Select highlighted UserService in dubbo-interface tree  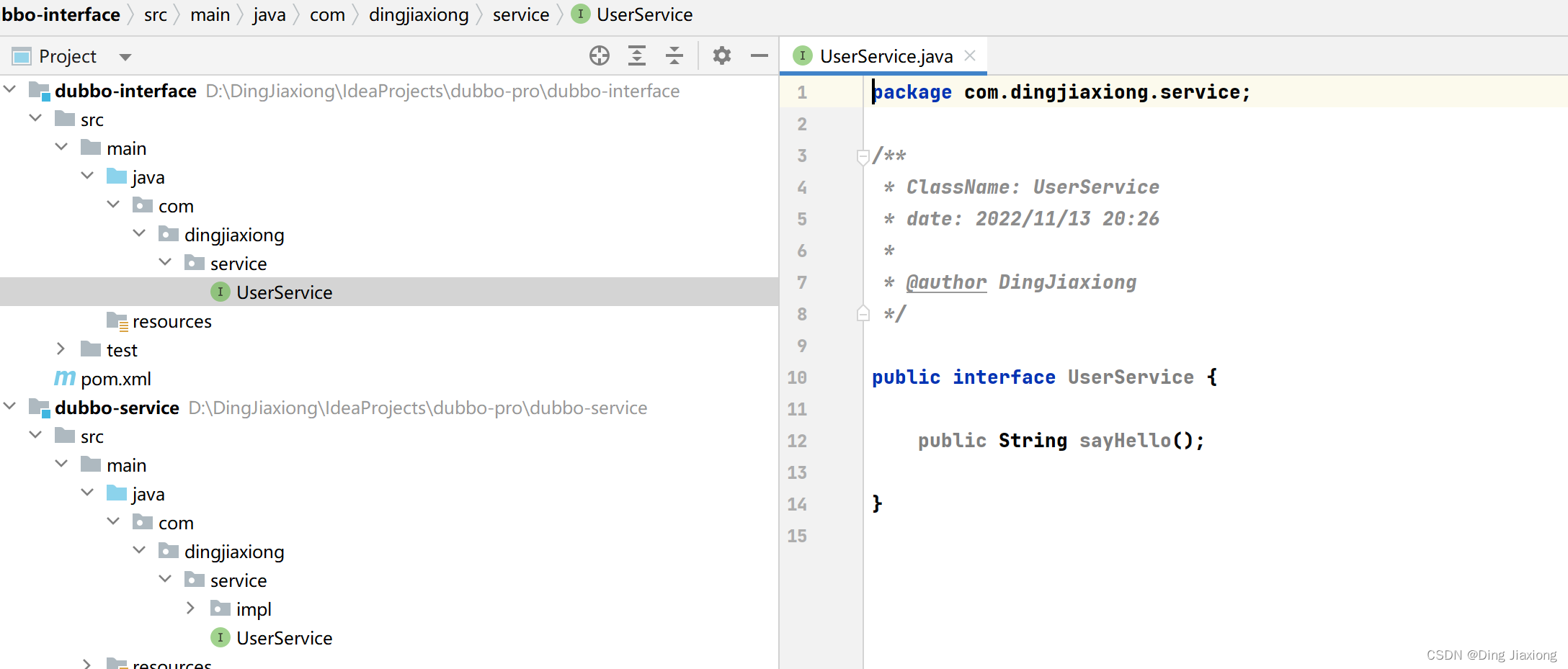[x=389, y=292]
